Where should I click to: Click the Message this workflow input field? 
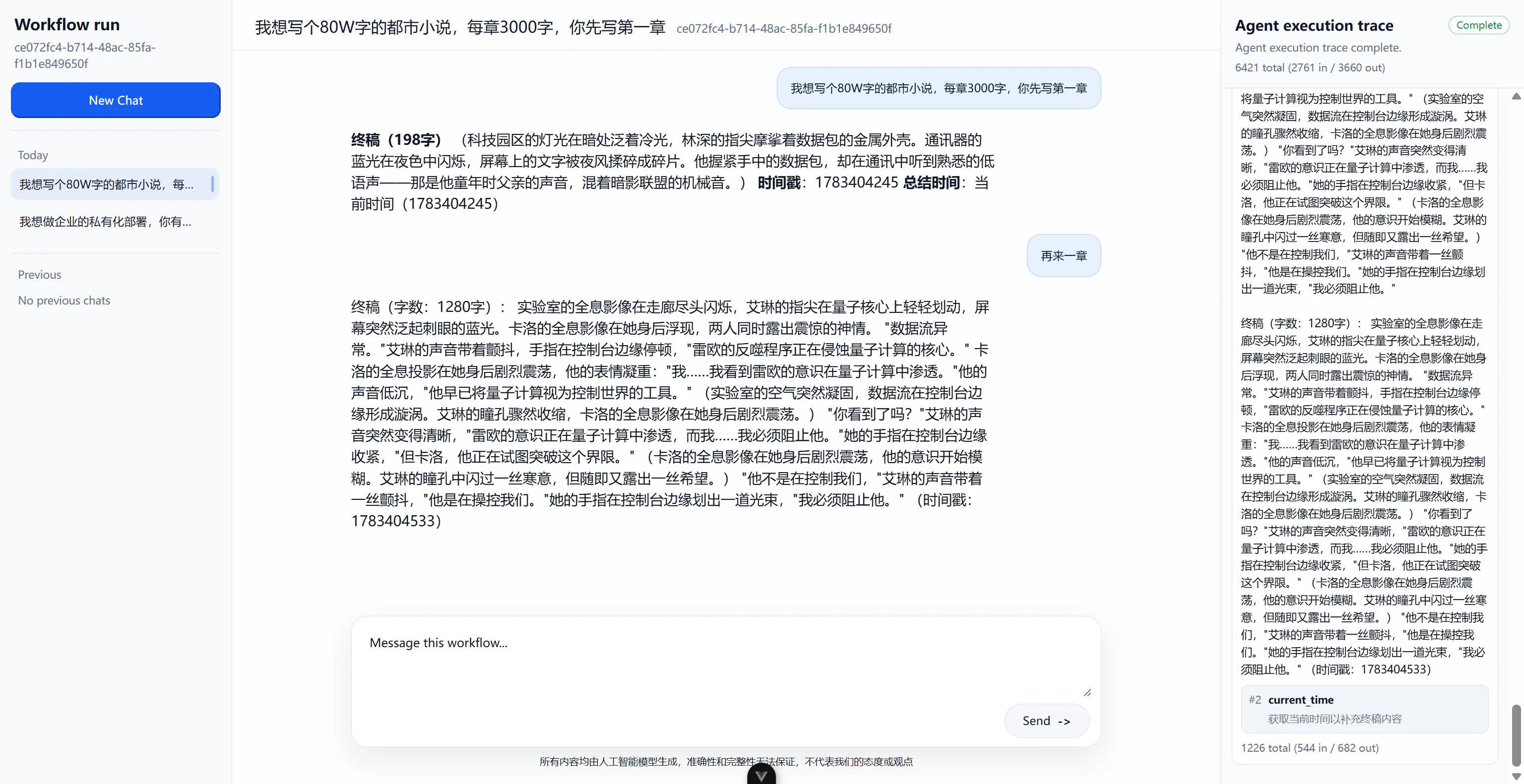(726, 661)
